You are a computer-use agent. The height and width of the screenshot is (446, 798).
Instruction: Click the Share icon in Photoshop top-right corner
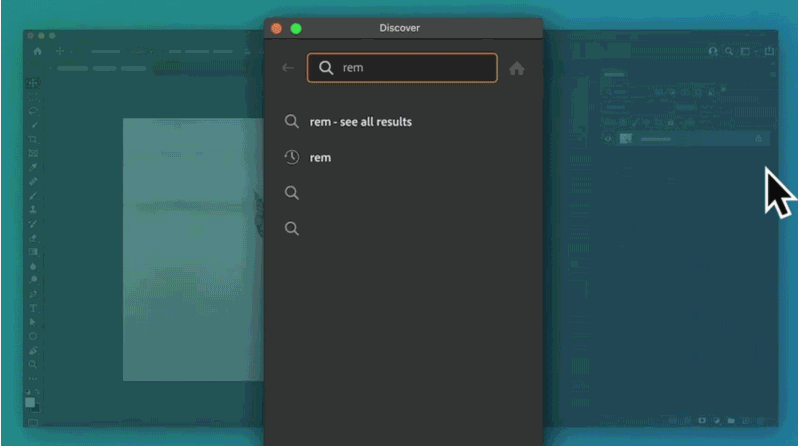point(769,50)
